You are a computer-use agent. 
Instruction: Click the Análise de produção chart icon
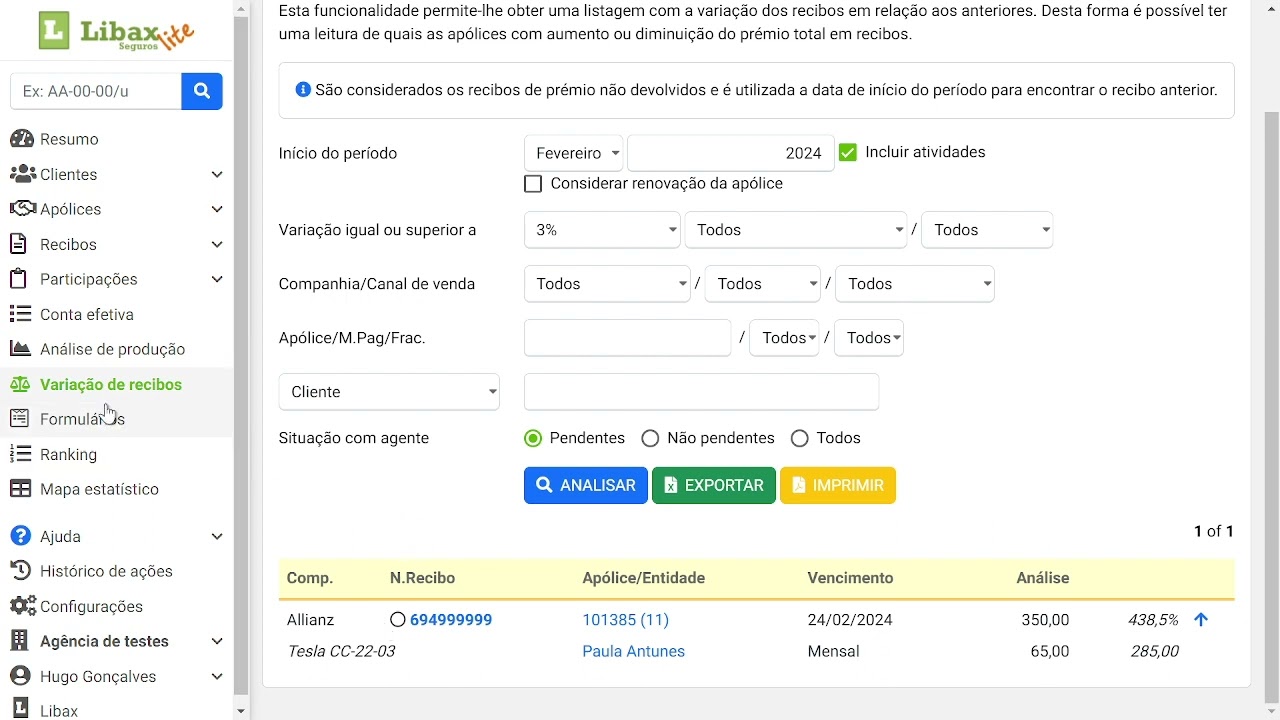20,349
